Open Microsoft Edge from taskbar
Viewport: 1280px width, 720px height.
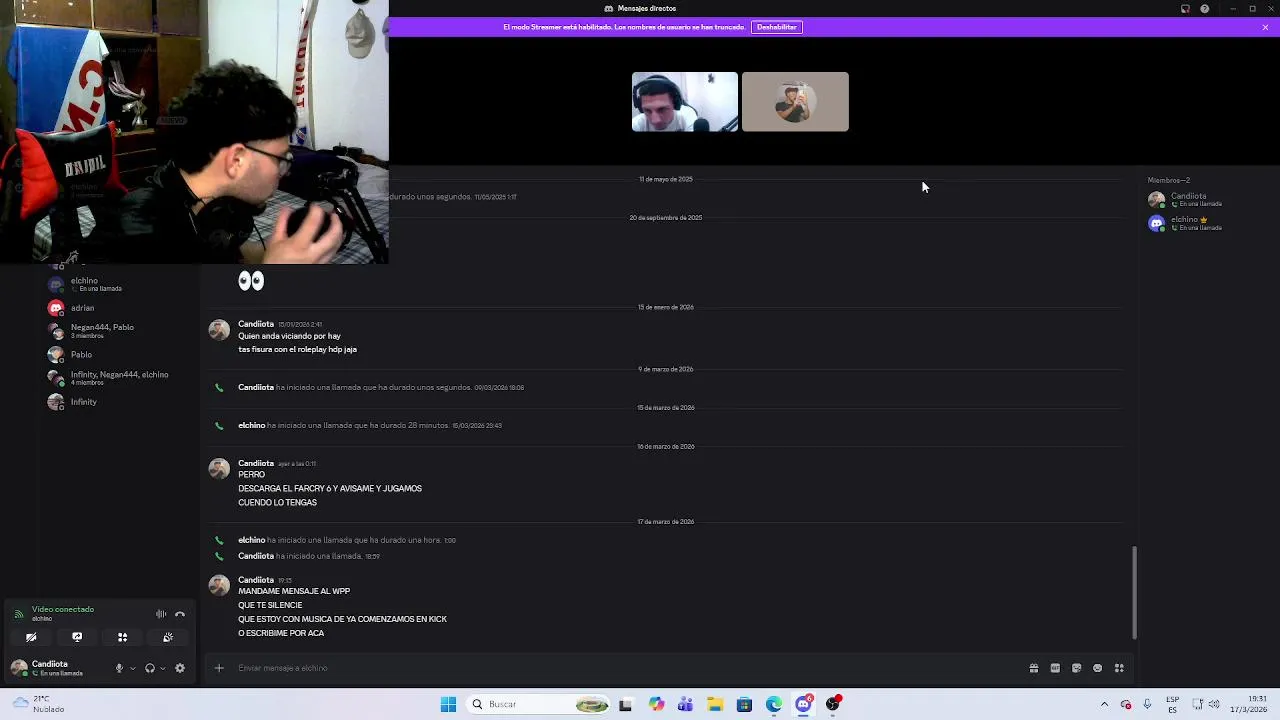coord(774,704)
